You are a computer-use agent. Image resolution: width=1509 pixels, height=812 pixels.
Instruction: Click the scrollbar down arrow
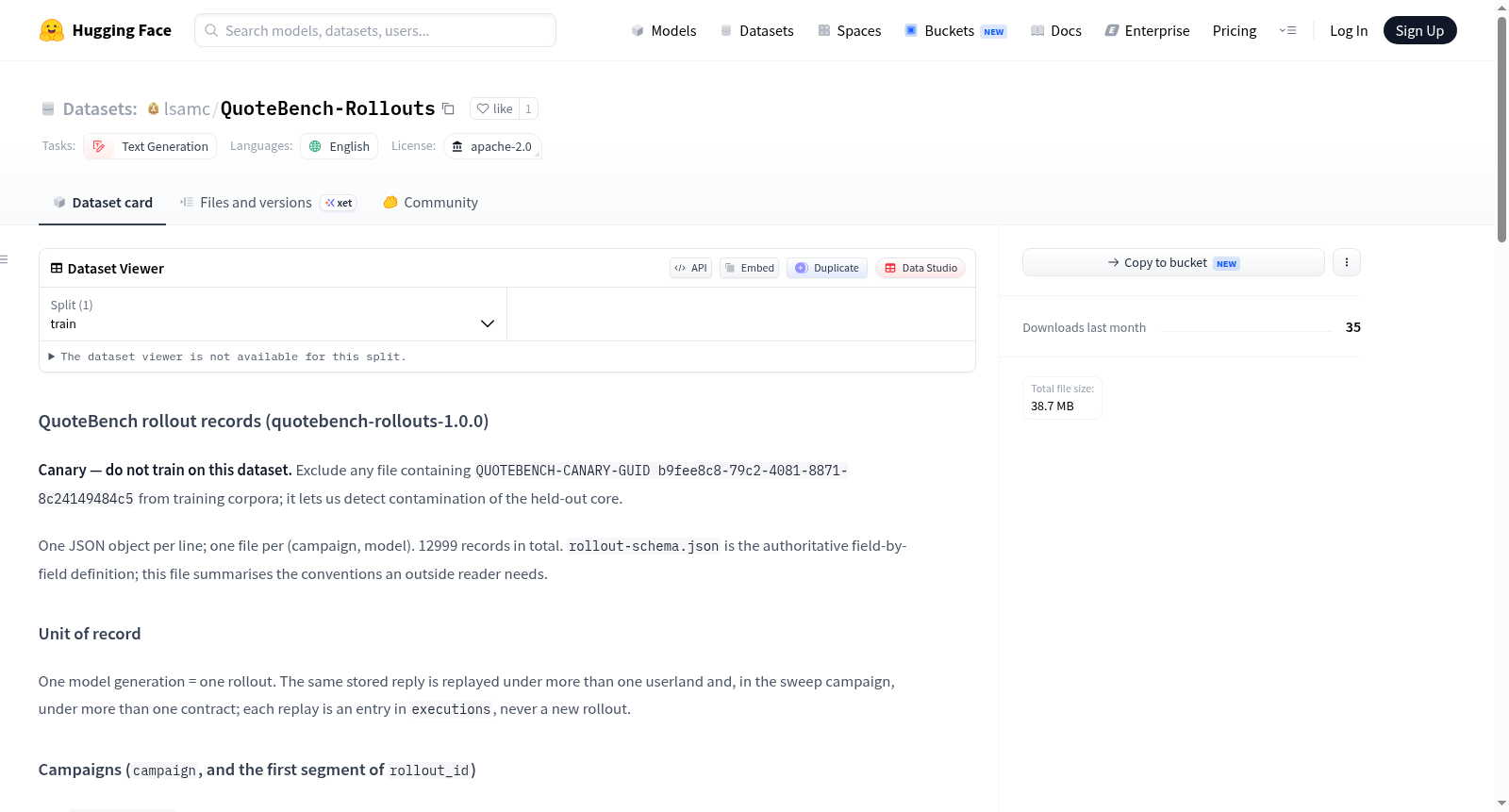coord(1501,804)
